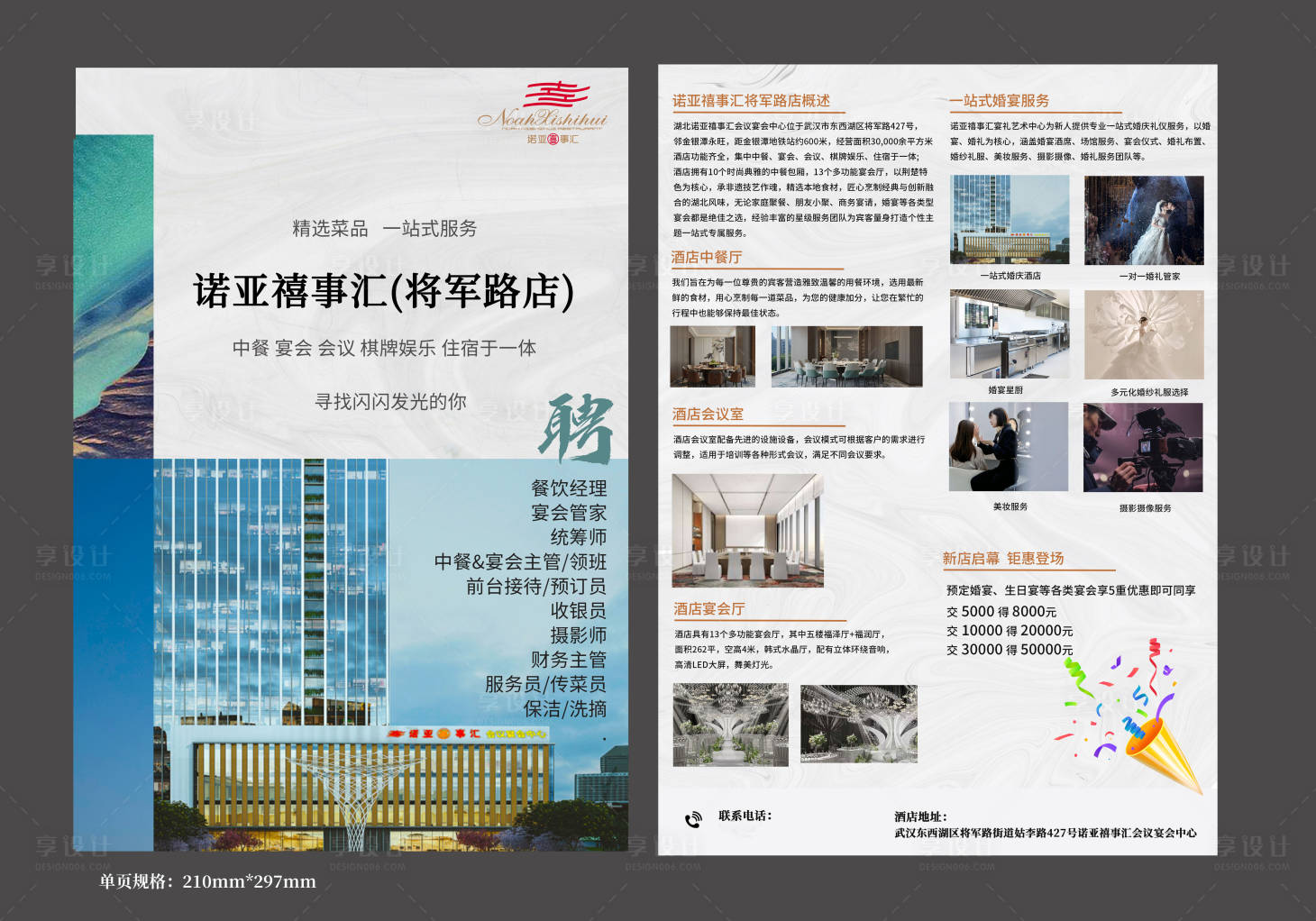Click the slogan 寻找闪闪发光的你

click(390, 402)
